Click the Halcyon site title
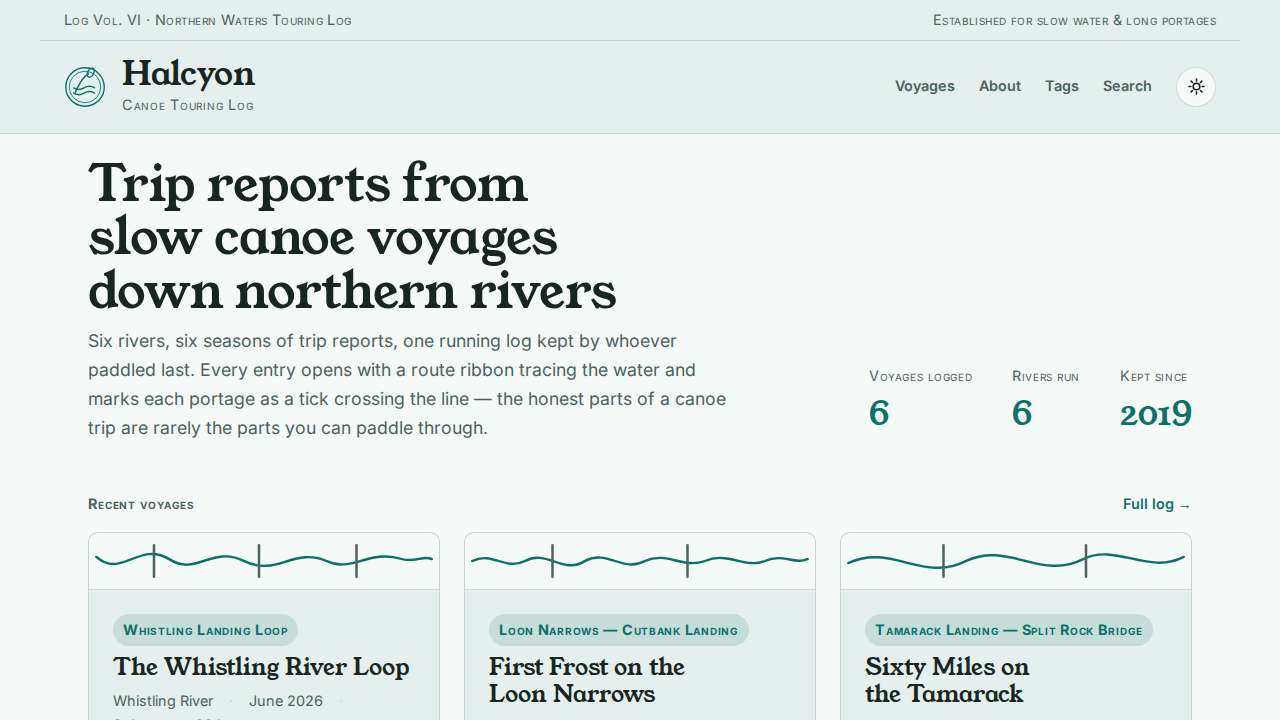This screenshot has height=720, width=1280. (188, 74)
